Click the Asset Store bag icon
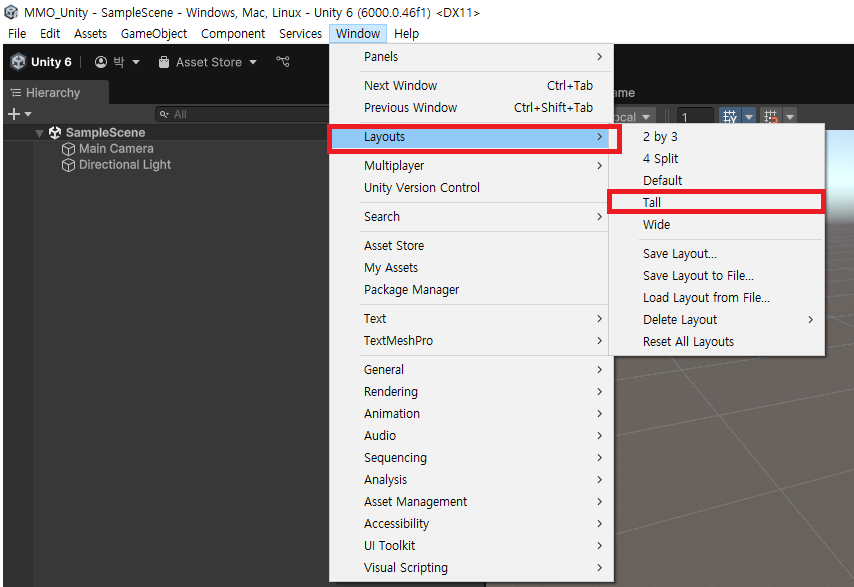 point(164,62)
